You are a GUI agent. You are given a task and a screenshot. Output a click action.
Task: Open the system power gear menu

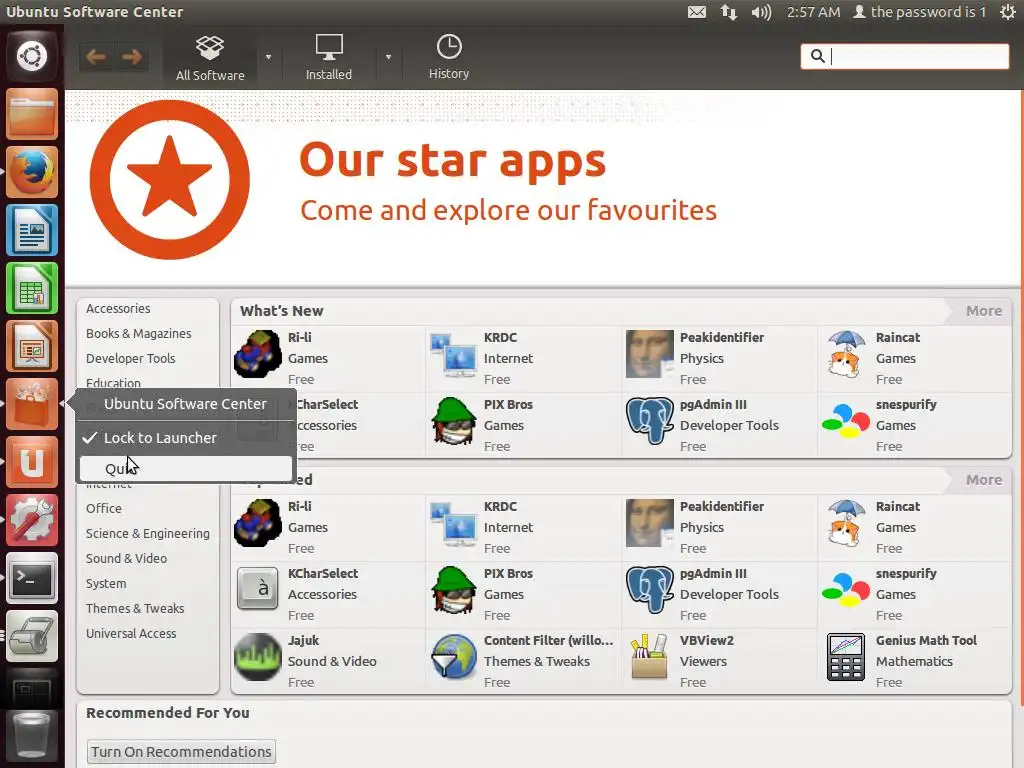(1008, 12)
